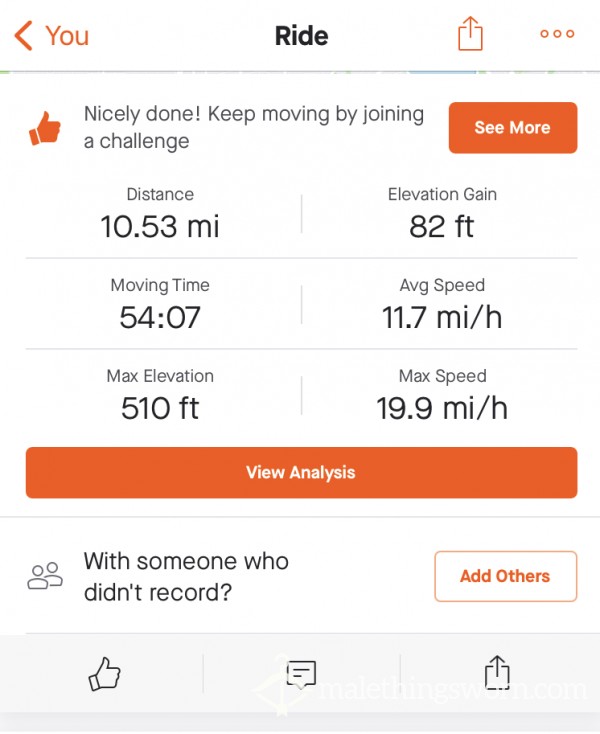This screenshot has height=734, width=600.
Task: Select the Elevation Gain 82 ft stat
Action: 442,214
